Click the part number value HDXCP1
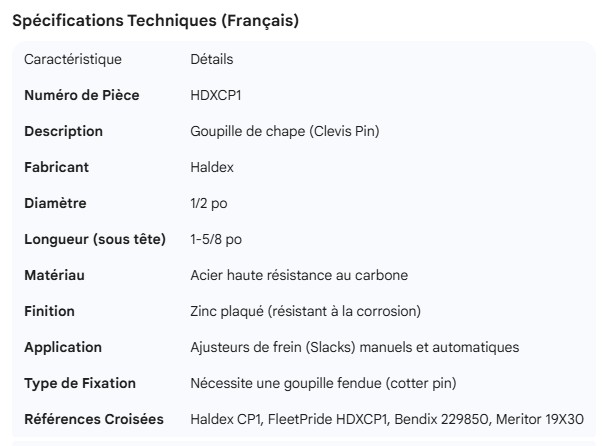 coord(216,95)
